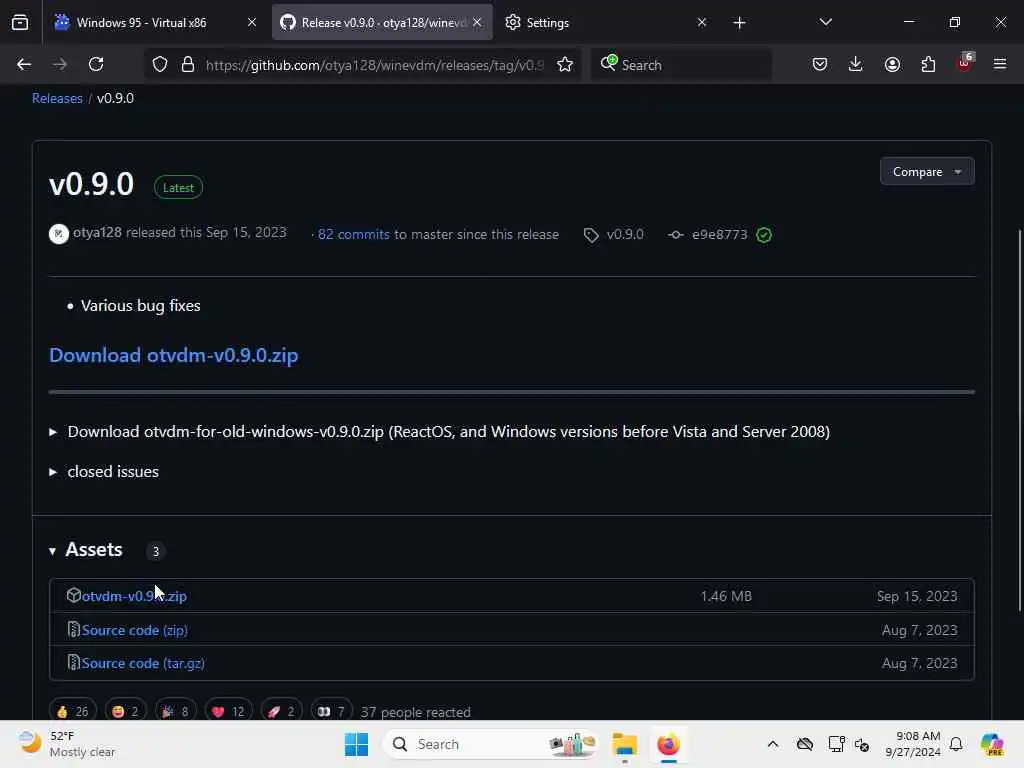The height and width of the screenshot is (768, 1024).
Task: Click Download otvdm-v0.9.0.zip heading link
Action: 174,355
